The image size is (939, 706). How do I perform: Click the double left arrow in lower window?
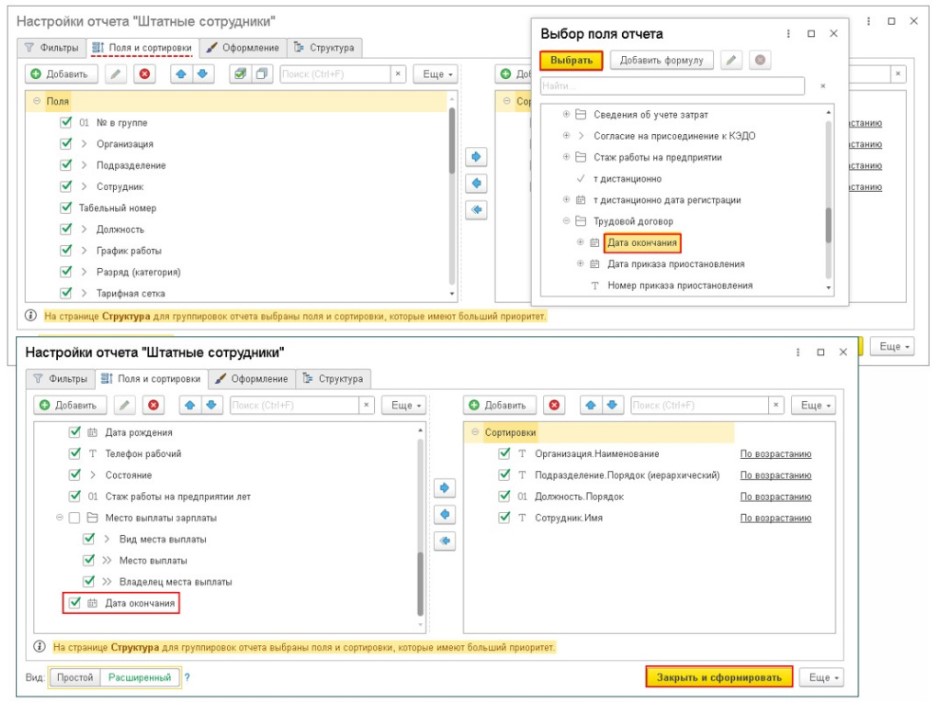444,541
